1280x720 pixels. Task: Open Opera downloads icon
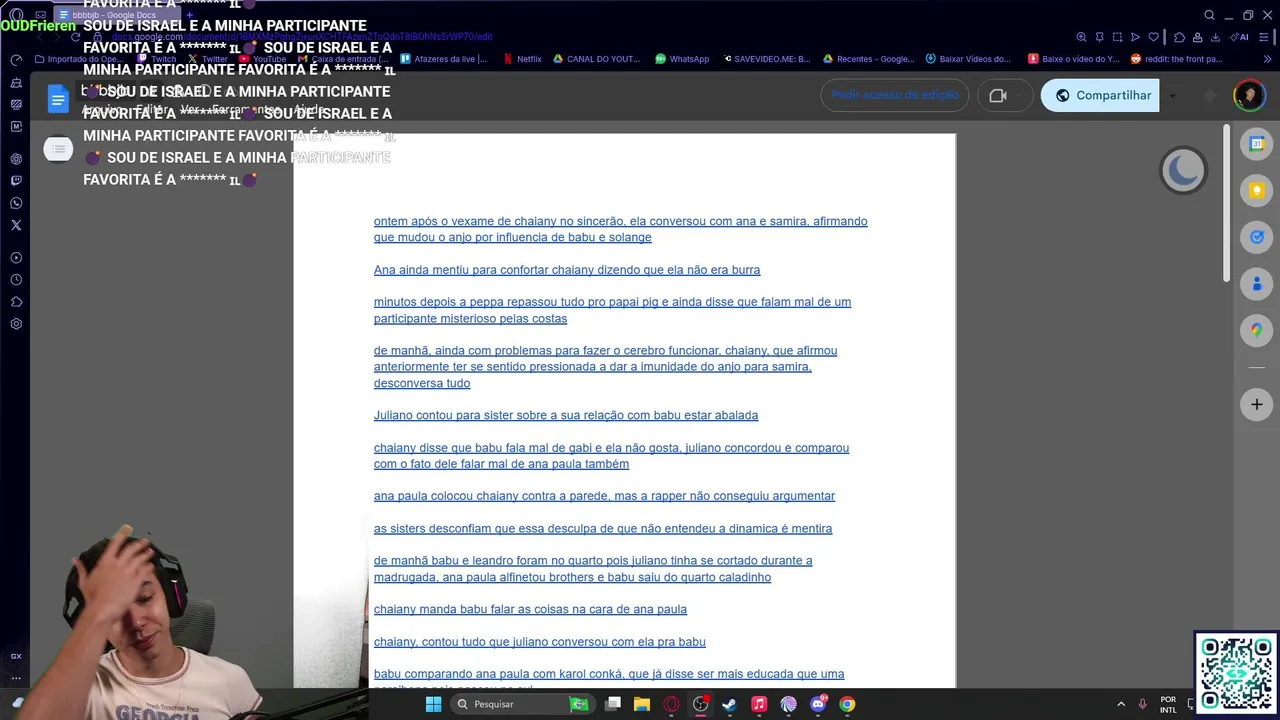[1216, 37]
